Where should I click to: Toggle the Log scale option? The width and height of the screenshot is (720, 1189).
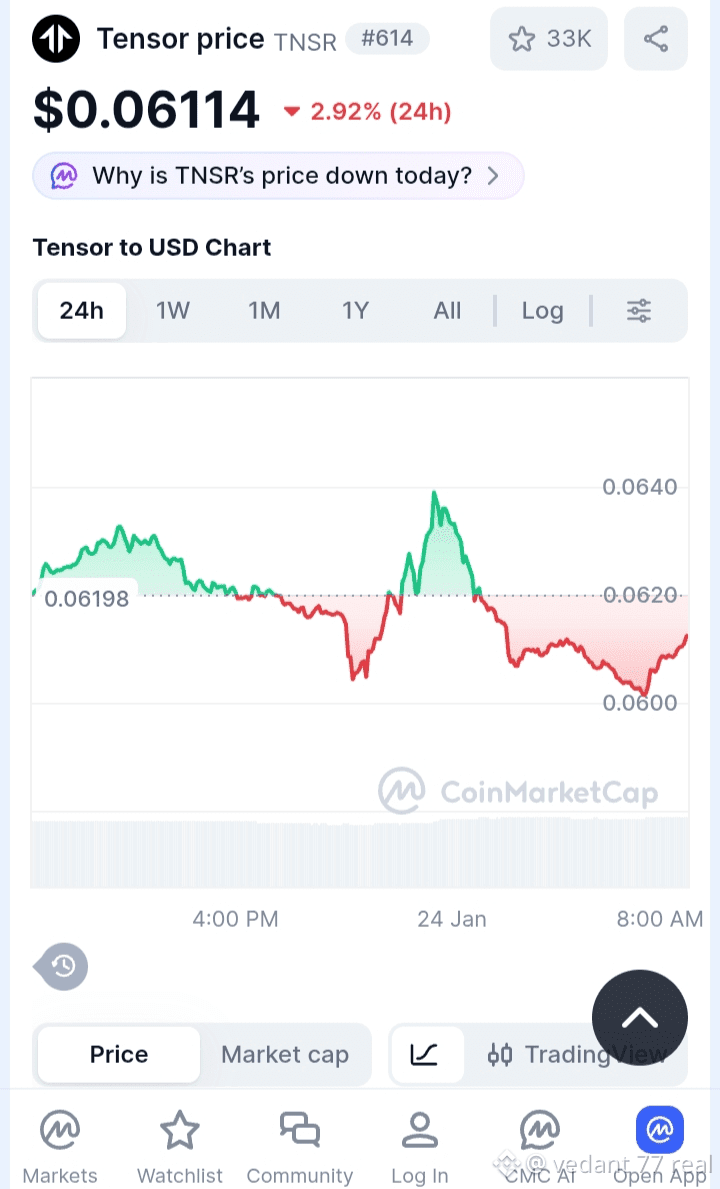(542, 311)
